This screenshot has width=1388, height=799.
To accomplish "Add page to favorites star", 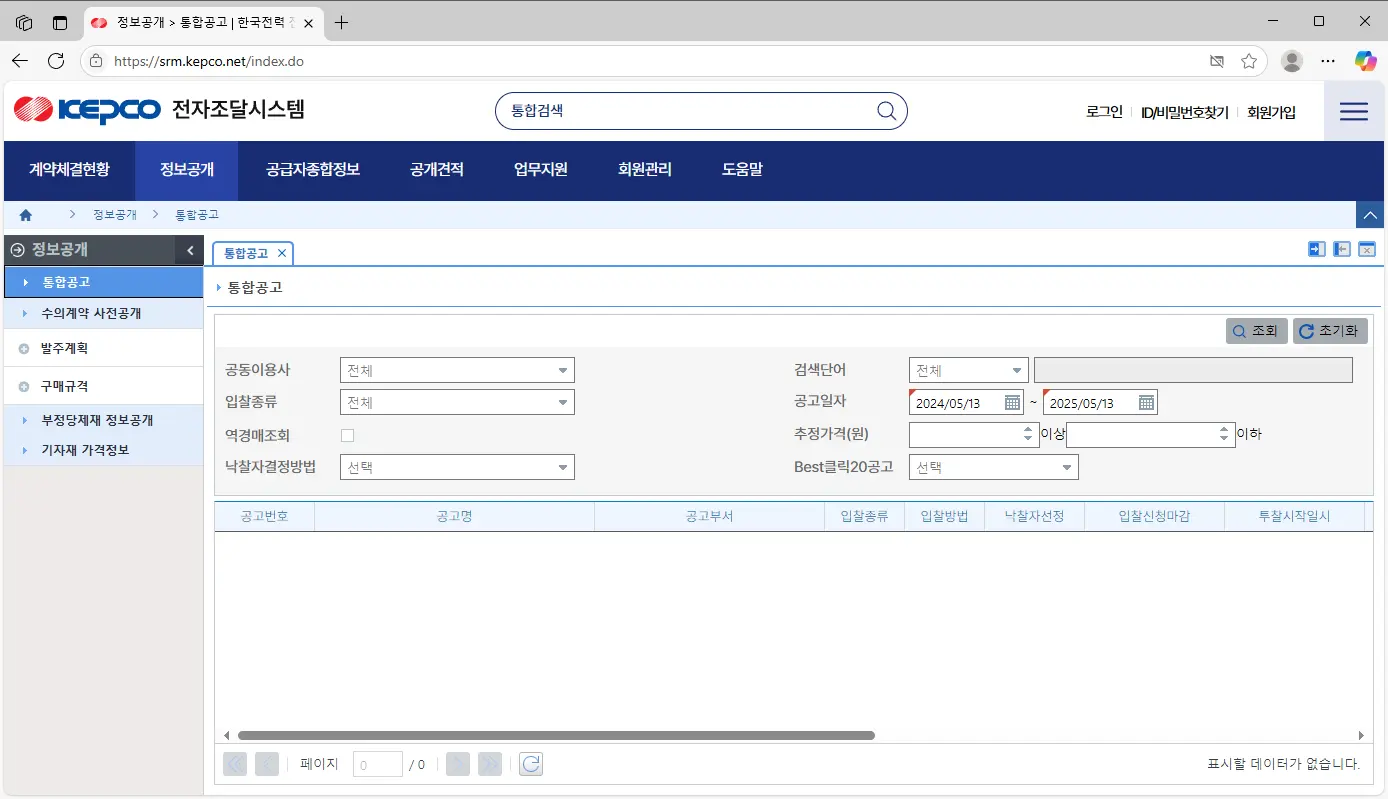I will pos(1249,61).
